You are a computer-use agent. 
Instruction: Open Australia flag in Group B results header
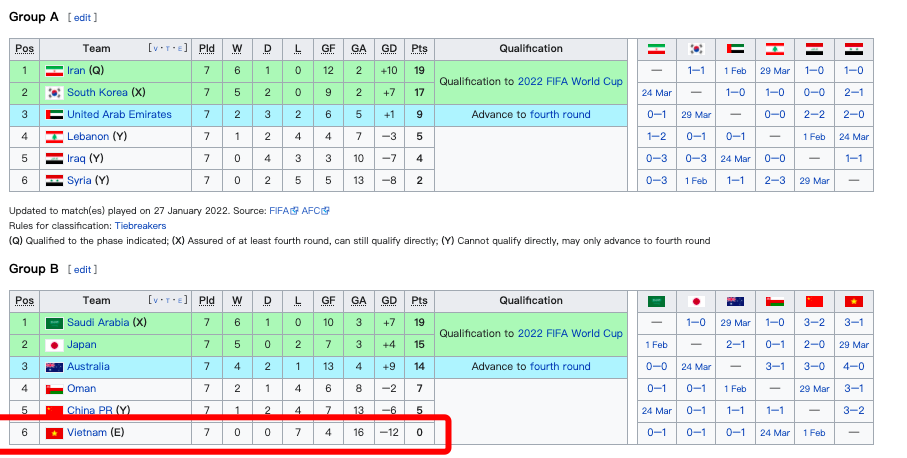pos(735,301)
